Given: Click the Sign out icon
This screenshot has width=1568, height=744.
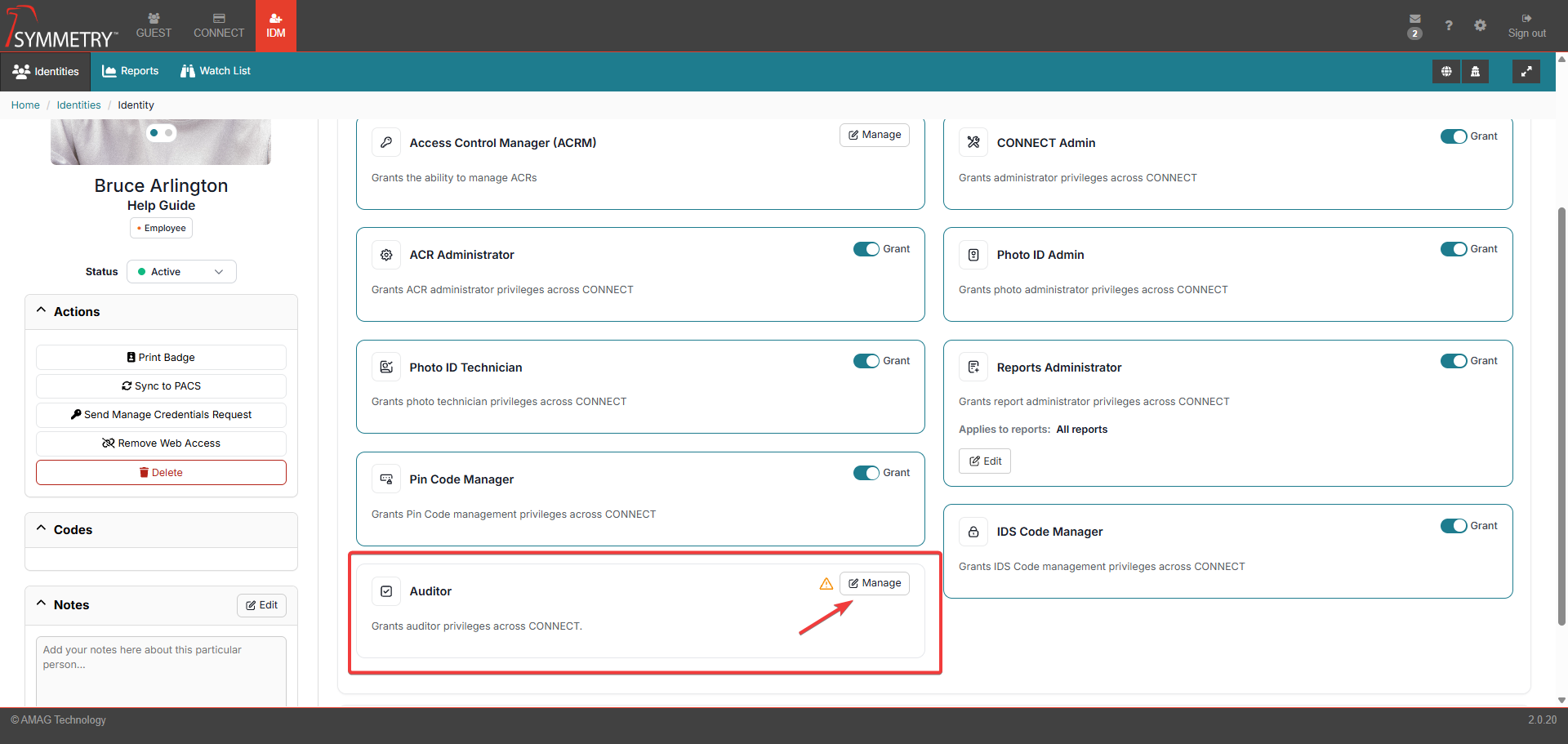Looking at the screenshot, I should 1526,19.
